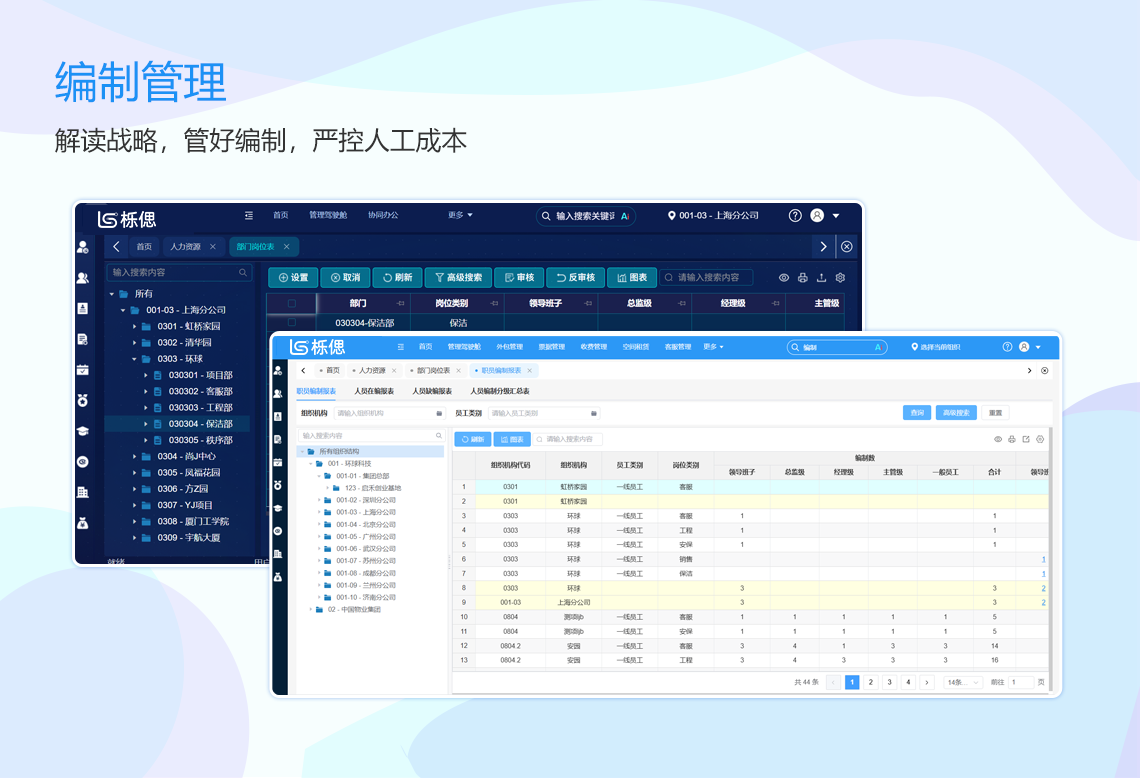Click the export icon in dark toolbar
This screenshot has height=778, width=1140.
click(x=821, y=278)
